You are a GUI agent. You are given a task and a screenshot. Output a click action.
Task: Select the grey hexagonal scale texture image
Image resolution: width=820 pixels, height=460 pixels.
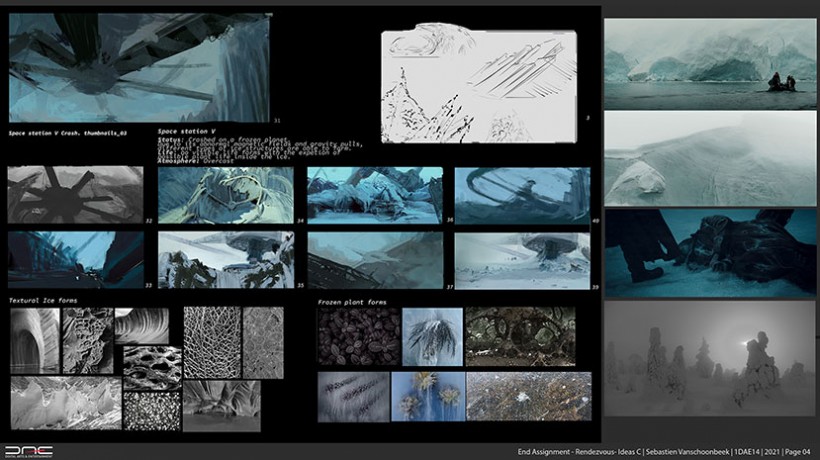263,342
